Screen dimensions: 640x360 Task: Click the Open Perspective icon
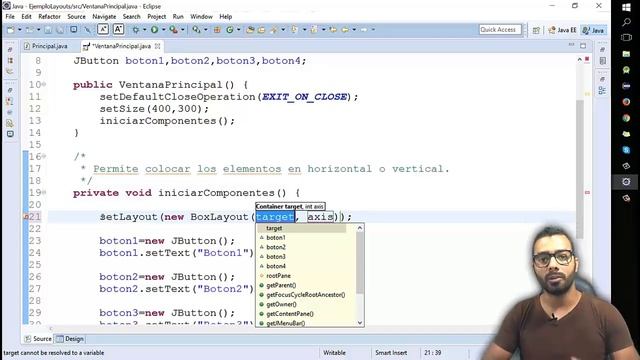[536, 30]
